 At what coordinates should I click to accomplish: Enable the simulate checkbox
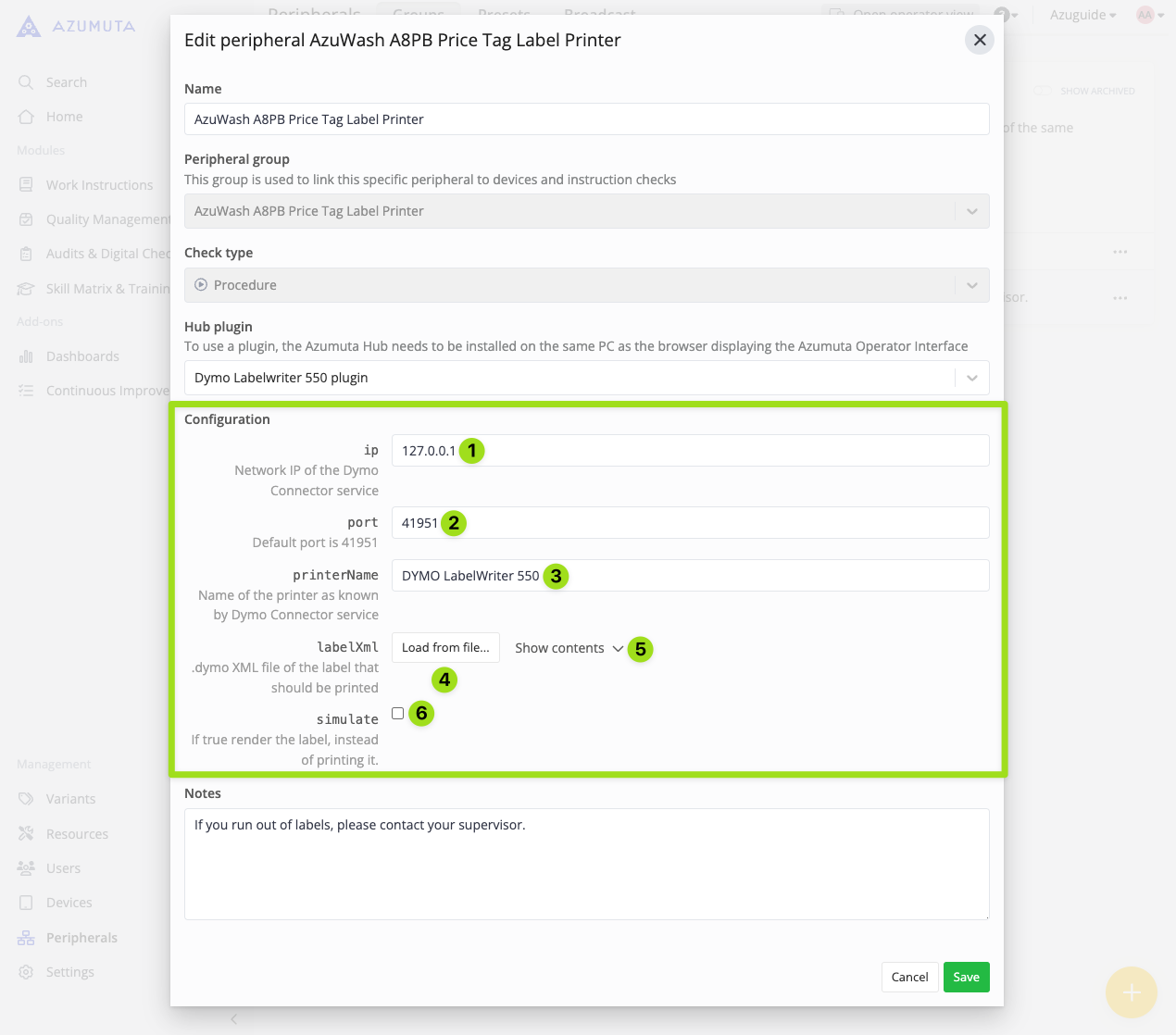(x=398, y=714)
